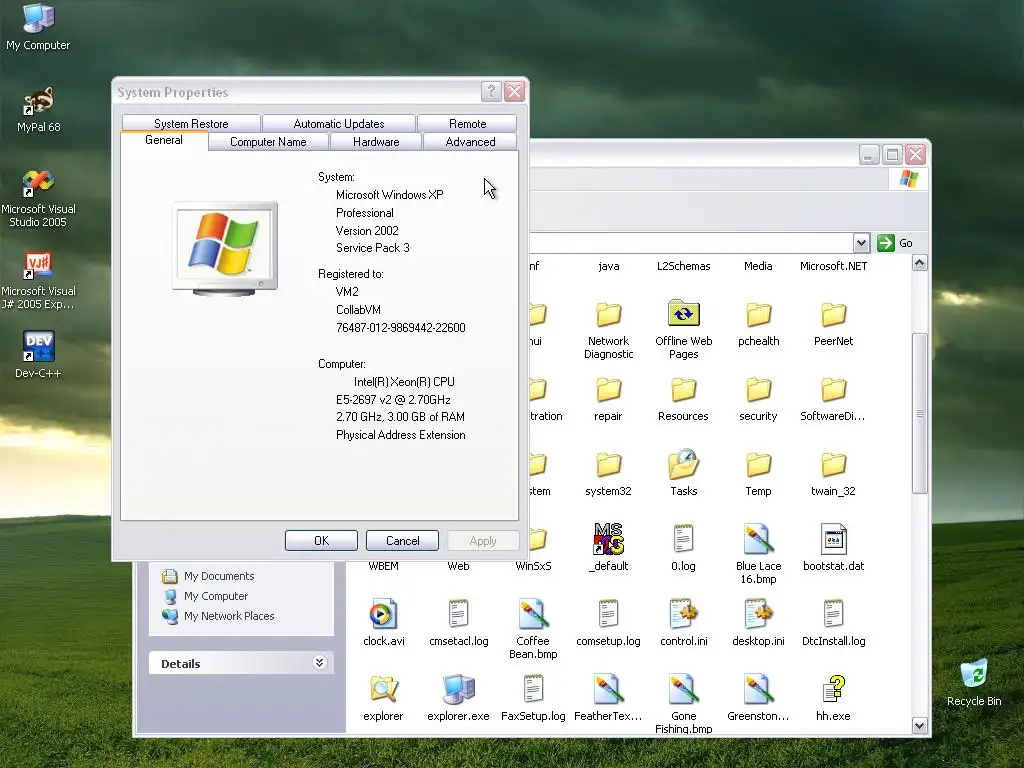Screen dimensions: 1024x768
Task: Select the Temp folder
Action: click(x=758, y=474)
